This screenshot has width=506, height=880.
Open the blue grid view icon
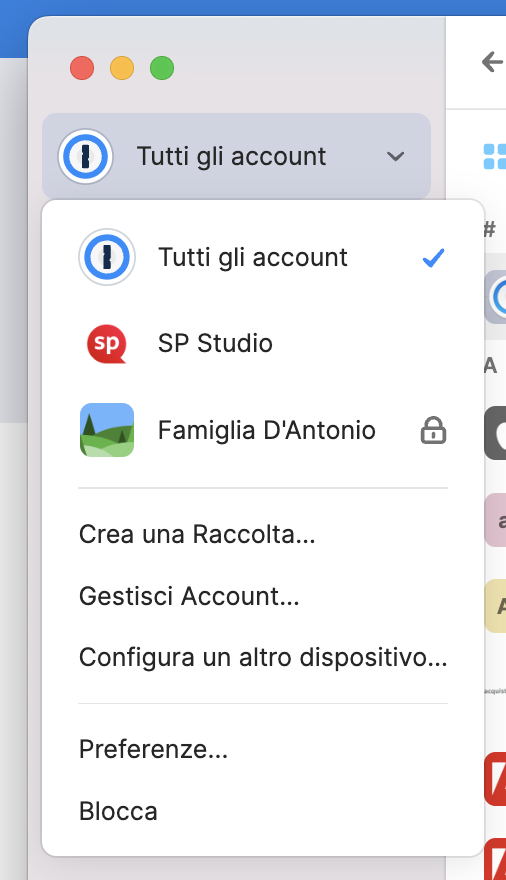tap(494, 157)
